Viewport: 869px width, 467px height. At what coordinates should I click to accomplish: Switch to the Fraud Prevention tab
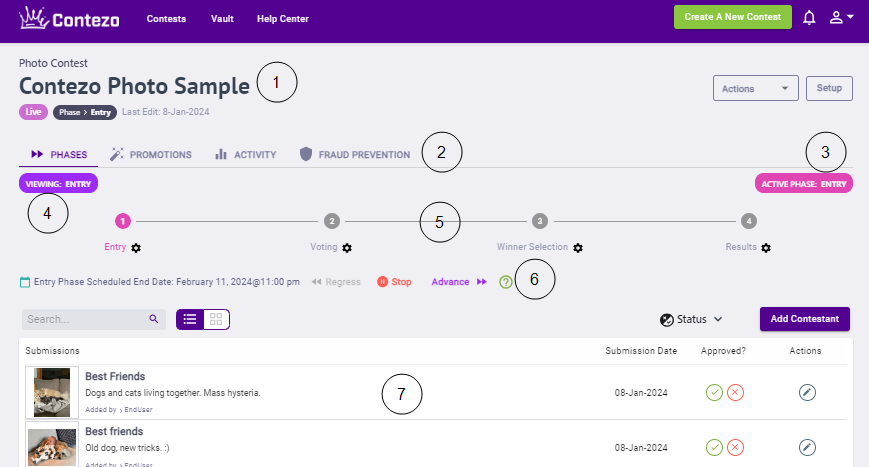point(355,155)
